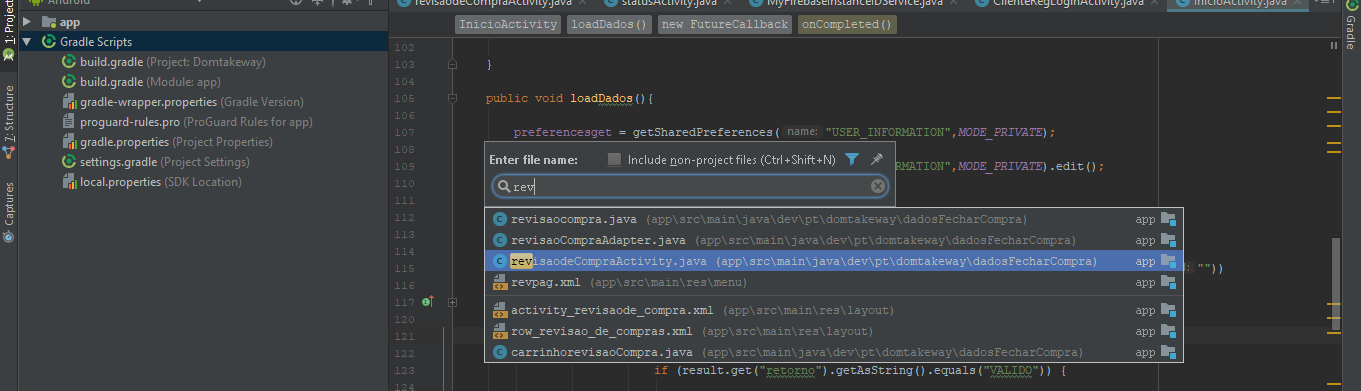Click the loadDados() breadcrumb
The width and height of the screenshot is (1361, 391).
[610, 24]
